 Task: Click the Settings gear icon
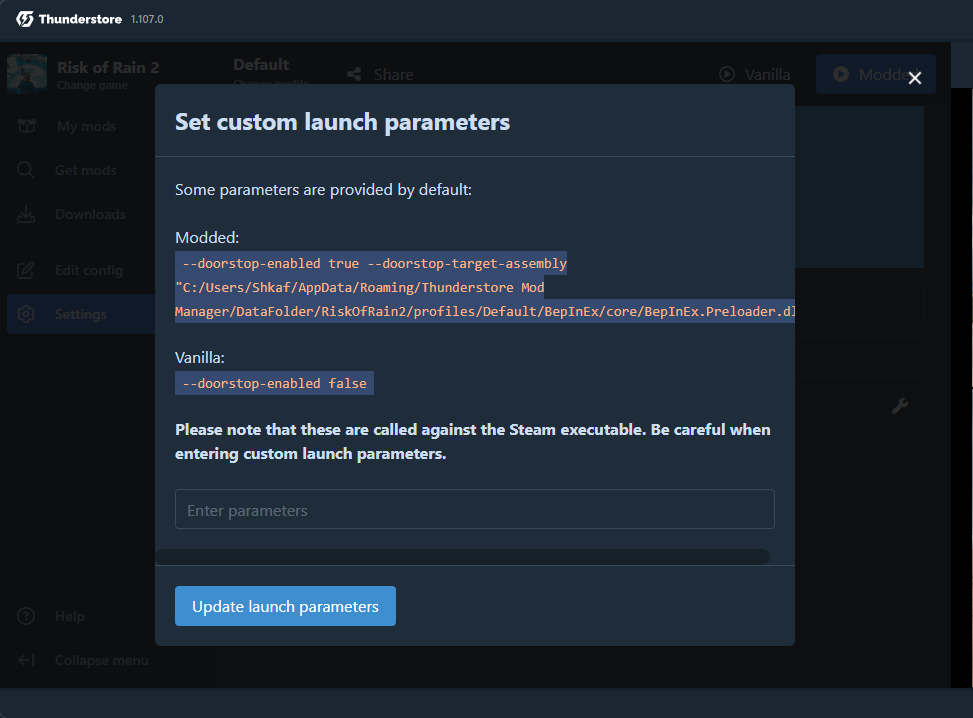26,314
